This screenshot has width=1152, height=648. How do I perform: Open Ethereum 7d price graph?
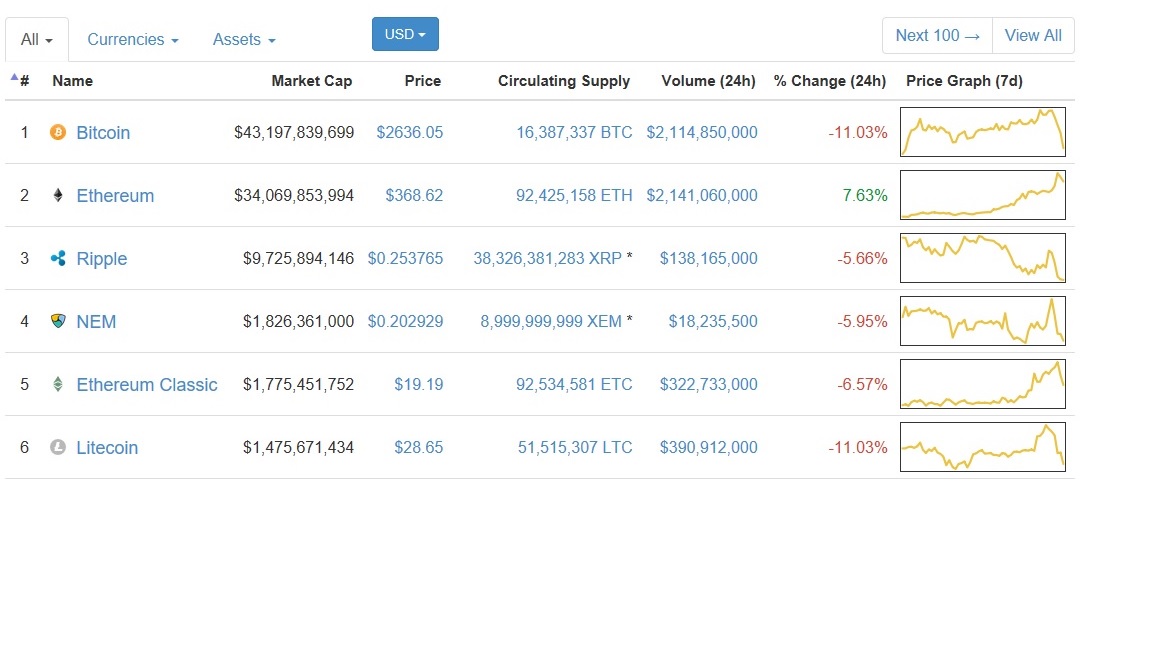pyautogui.click(x=983, y=195)
